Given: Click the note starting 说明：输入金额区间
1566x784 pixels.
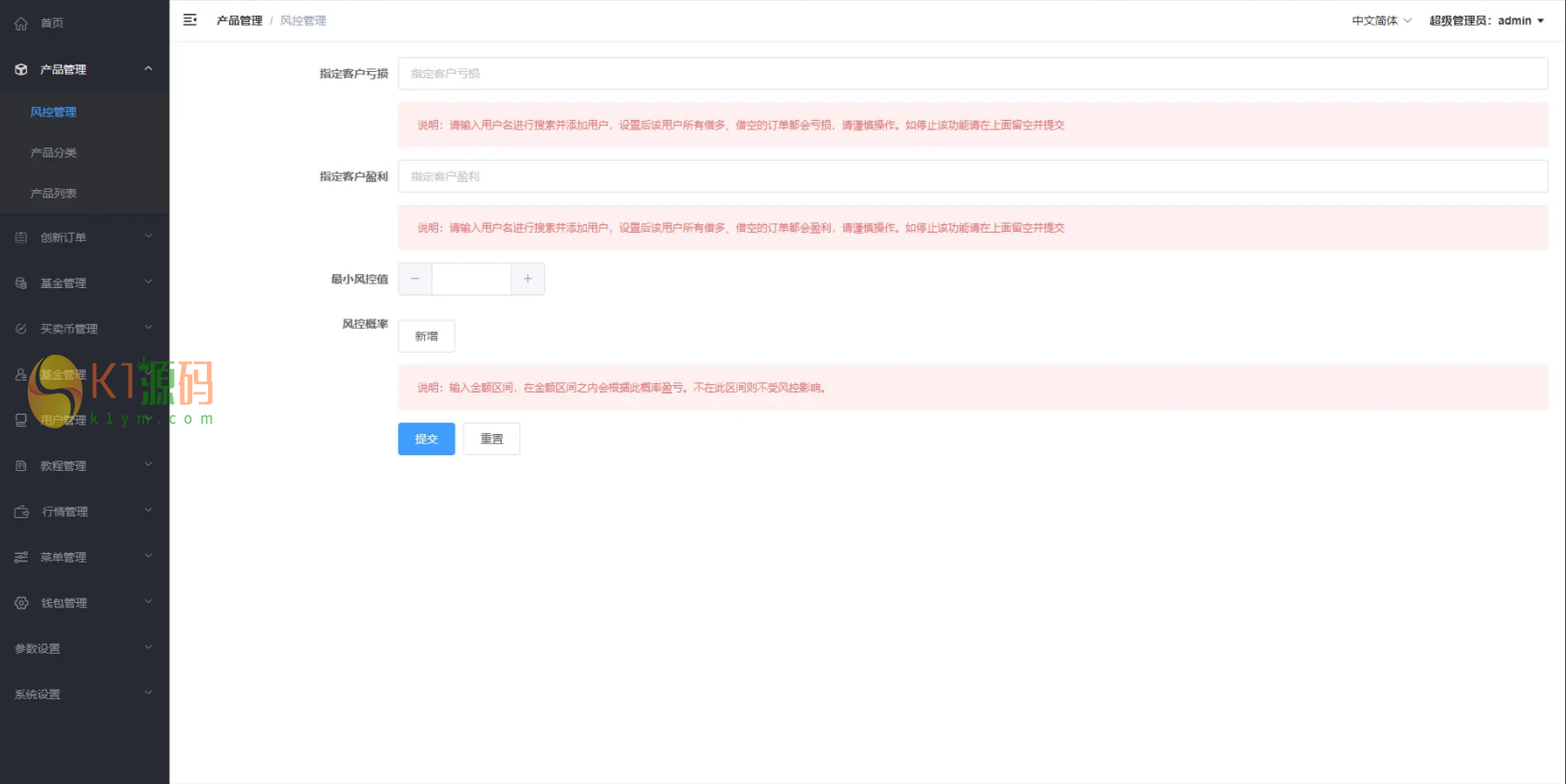Looking at the screenshot, I should (973, 388).
